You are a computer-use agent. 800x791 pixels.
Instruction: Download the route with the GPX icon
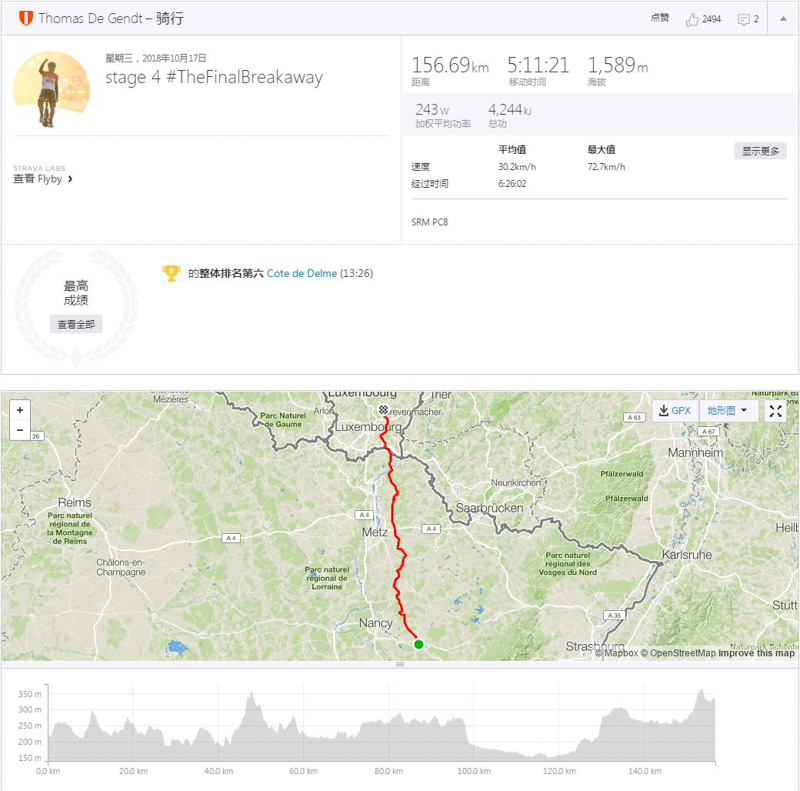664,410
